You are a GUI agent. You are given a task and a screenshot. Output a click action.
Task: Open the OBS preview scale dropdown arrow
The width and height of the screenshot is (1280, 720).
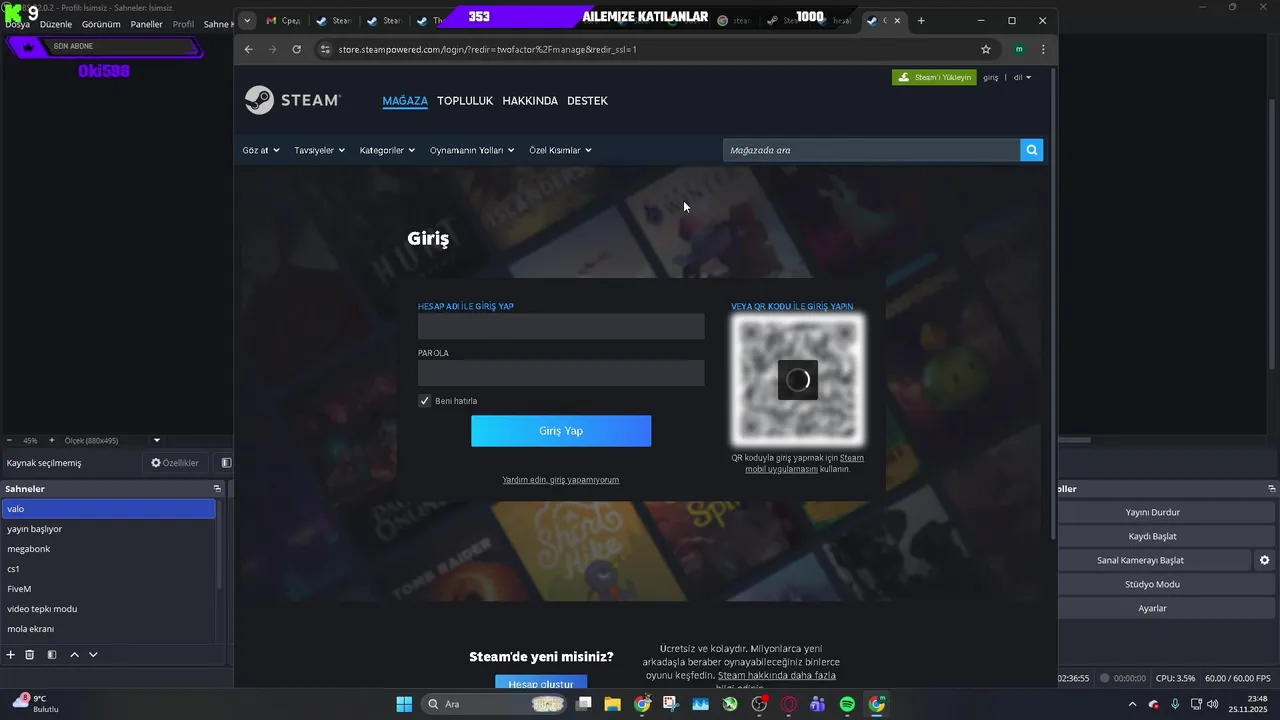tap(157, 440)
